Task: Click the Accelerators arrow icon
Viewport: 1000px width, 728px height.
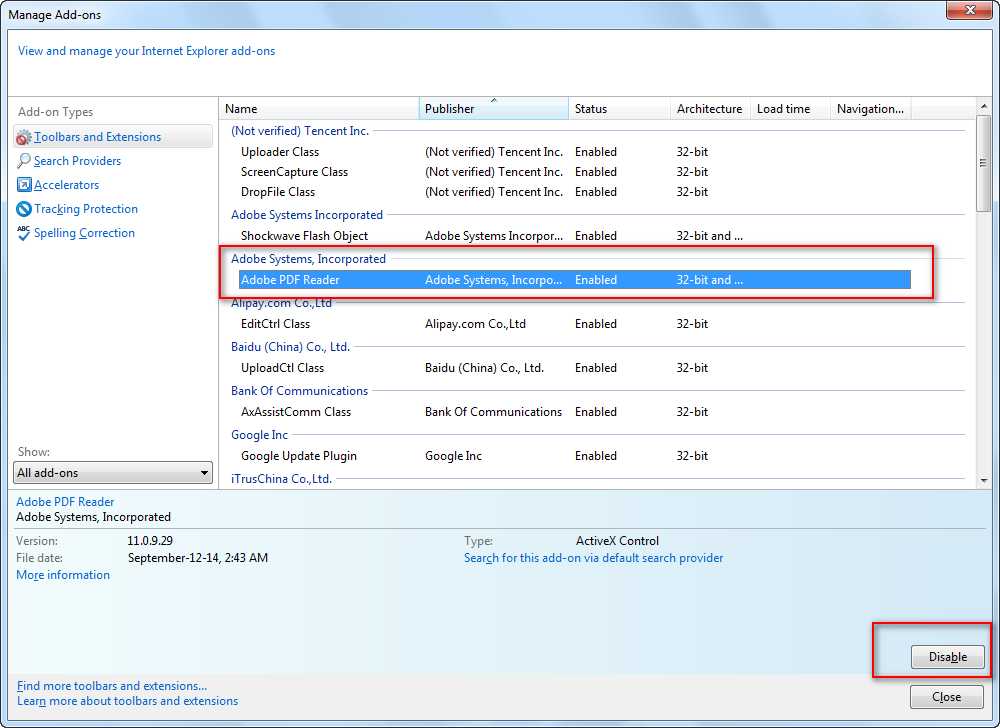Action: (x=24, y=185)
